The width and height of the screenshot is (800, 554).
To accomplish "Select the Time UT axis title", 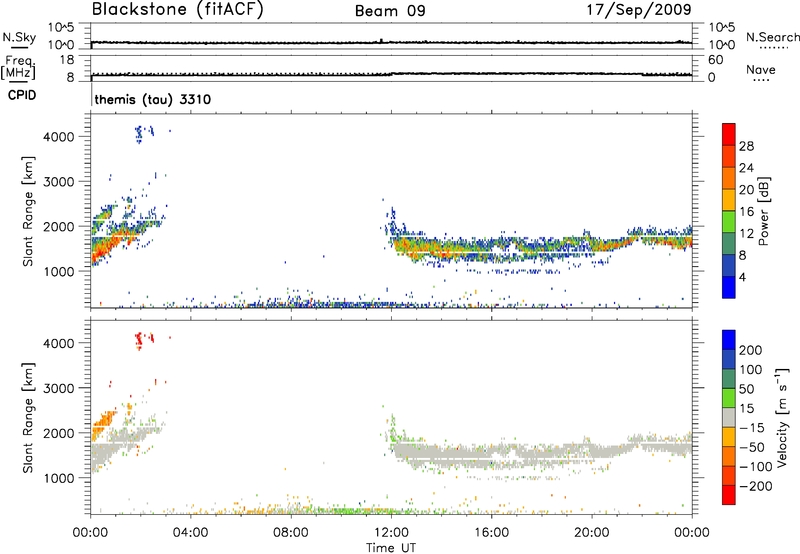I will click(x=391, y=548).
